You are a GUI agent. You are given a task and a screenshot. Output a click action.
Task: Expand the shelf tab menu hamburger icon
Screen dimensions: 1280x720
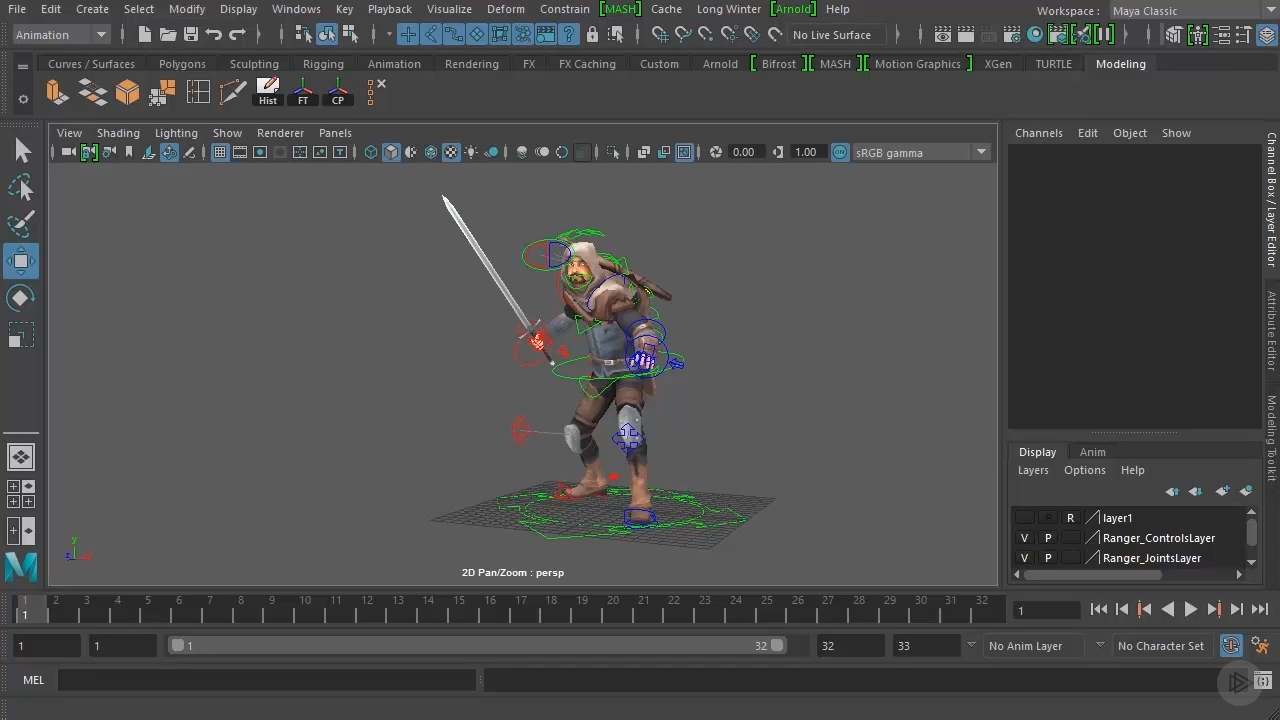[23, 67]
